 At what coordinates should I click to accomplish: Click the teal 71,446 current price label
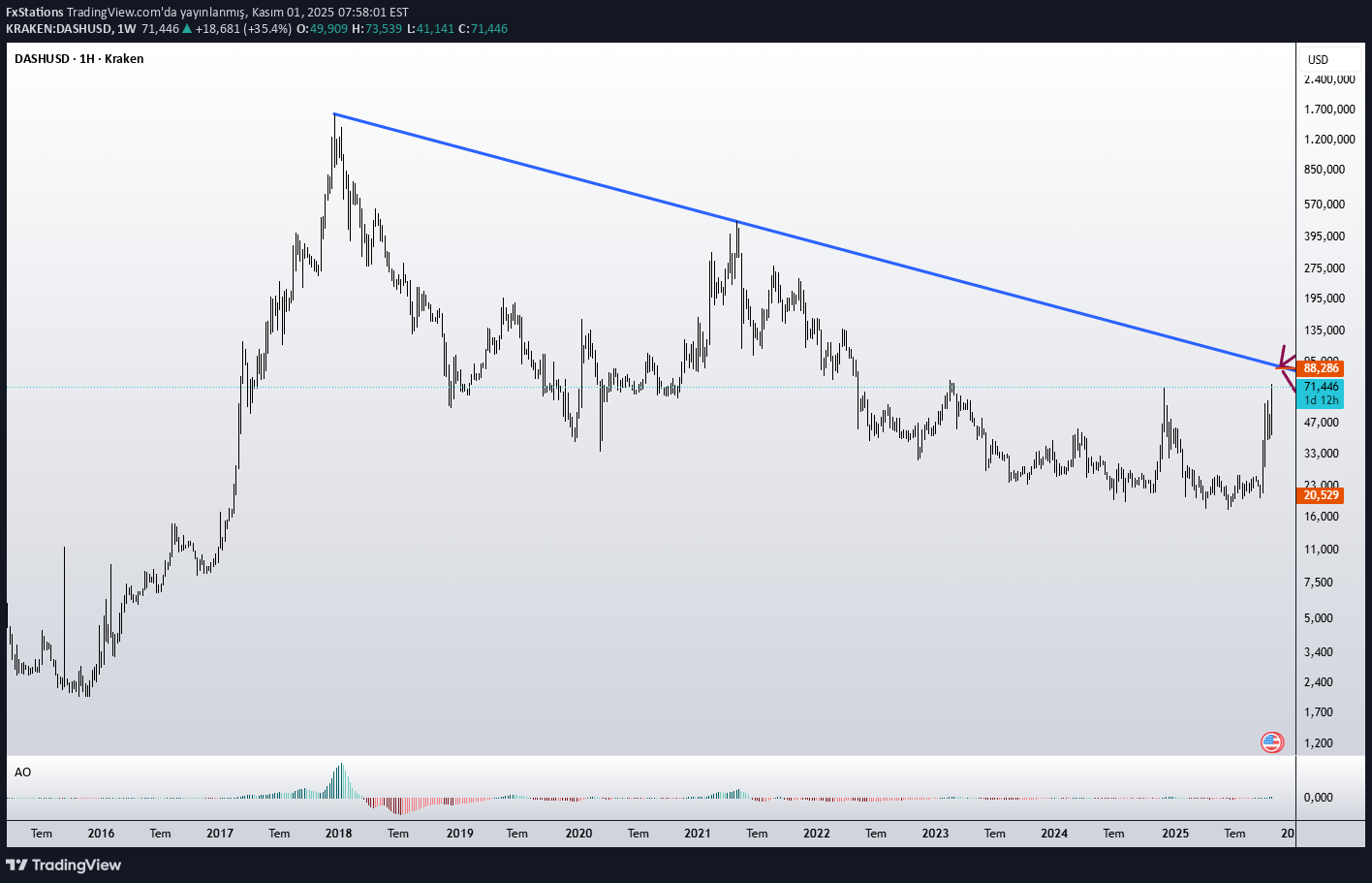1321,387
